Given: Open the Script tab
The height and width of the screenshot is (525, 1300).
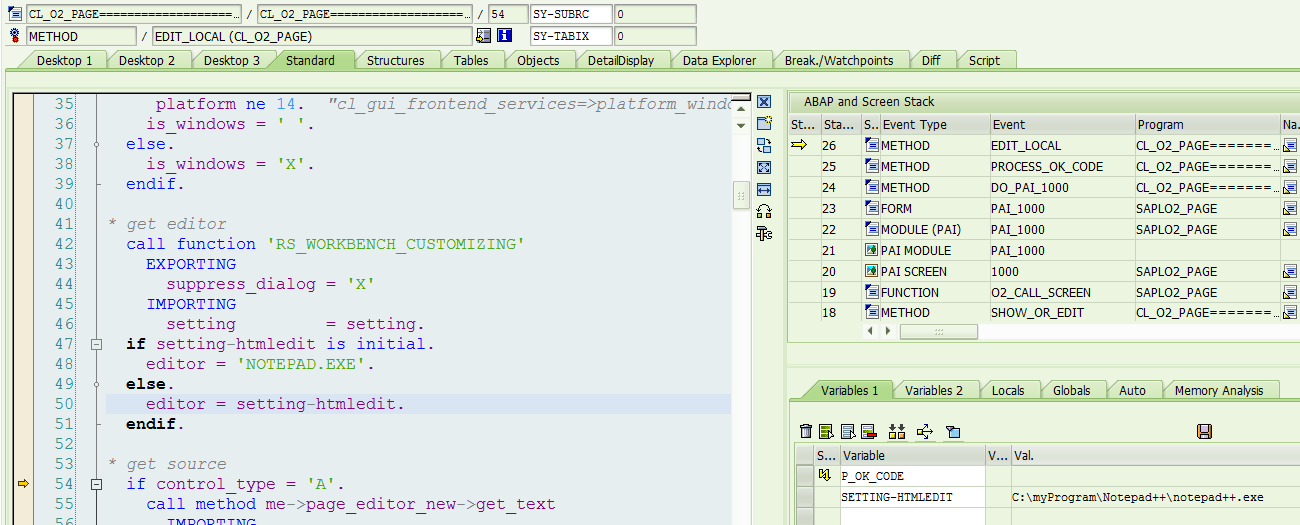Looking at the screenshot, I should (x=984, y=60).
